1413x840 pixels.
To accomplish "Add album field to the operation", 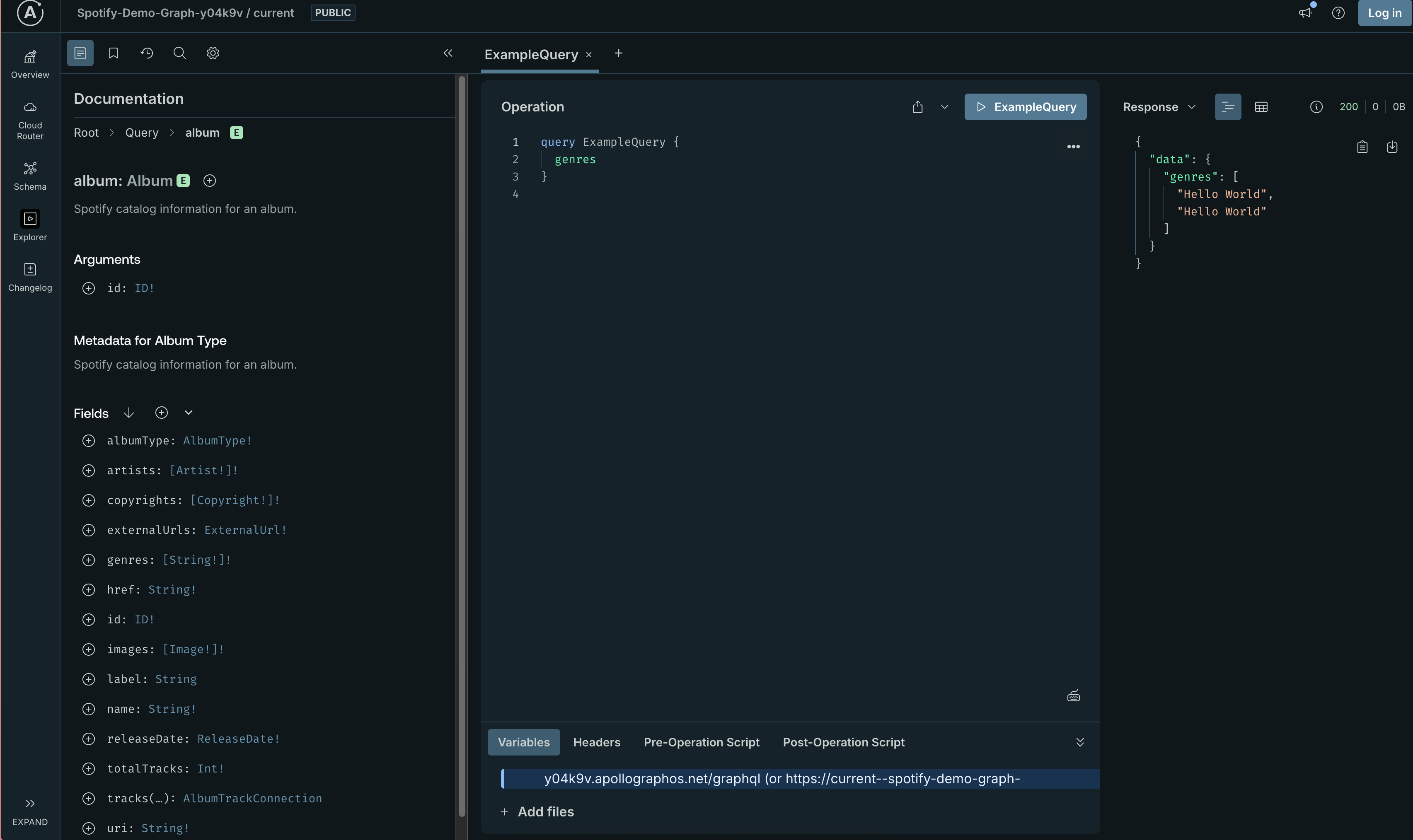I will [x=209, y=181].
